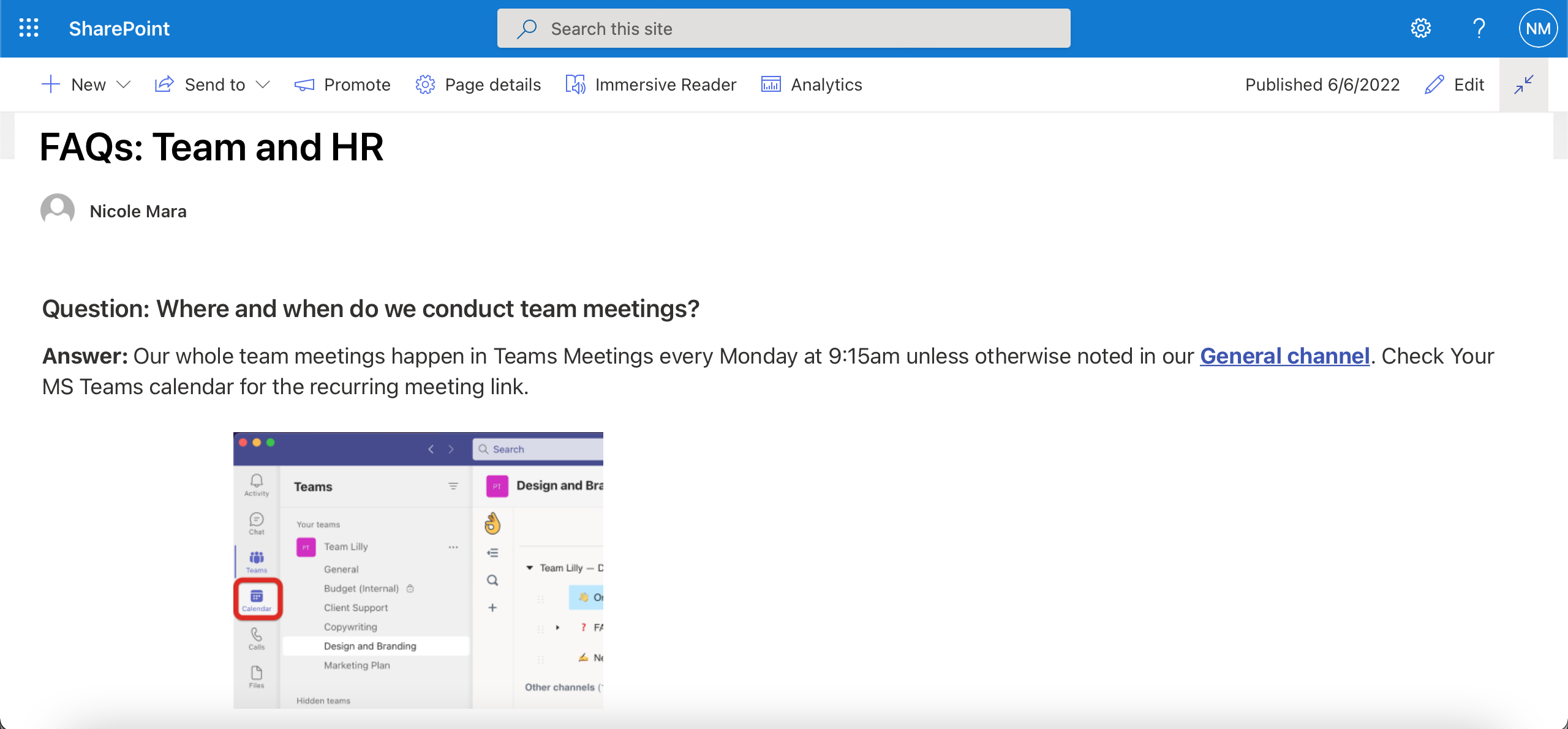Viewport: 1568px width, 729px height.
Task: Click the search magnifier icon
Action: point(526,28)
